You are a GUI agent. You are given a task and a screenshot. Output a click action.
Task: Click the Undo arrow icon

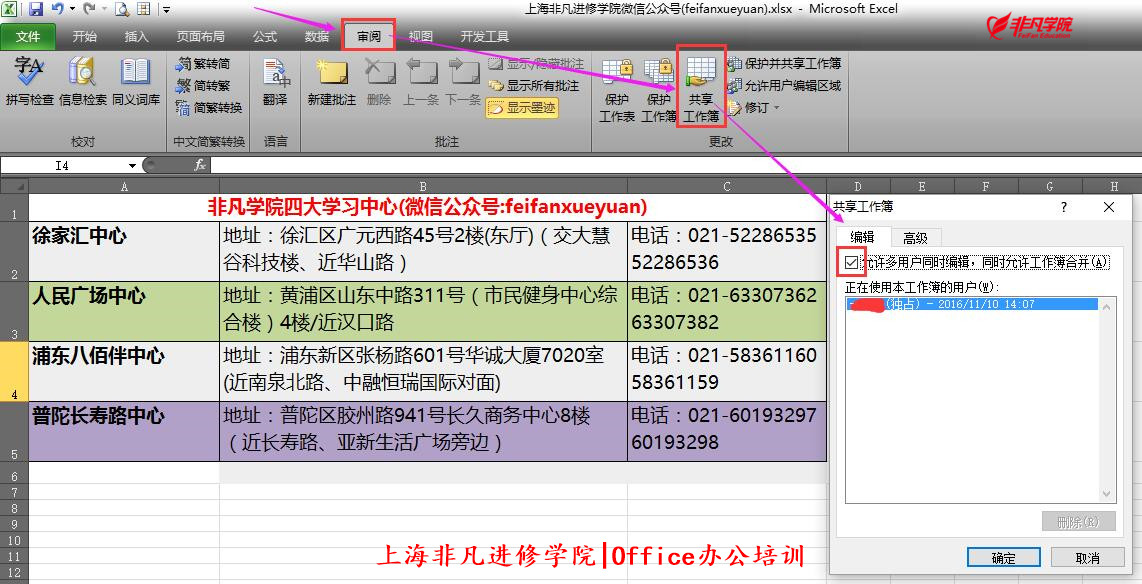[x=58, y=9]
